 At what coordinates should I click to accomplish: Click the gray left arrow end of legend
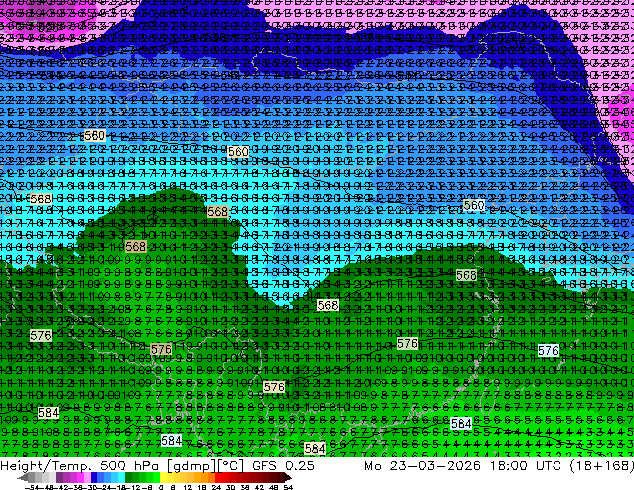(x=23, y=477)
